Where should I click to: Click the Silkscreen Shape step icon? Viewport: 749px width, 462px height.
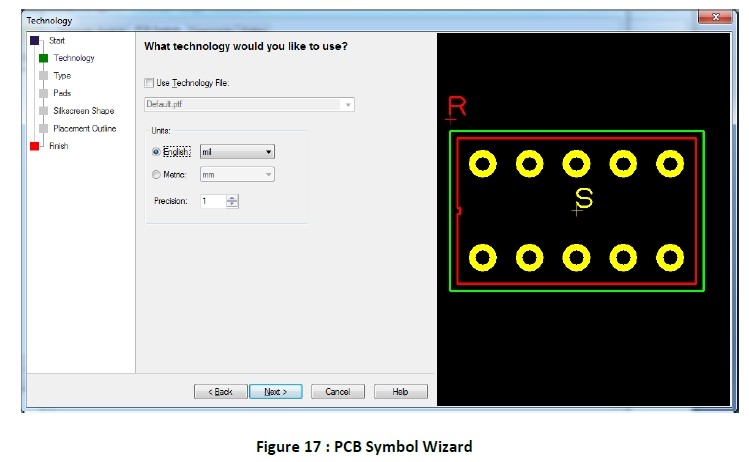tap(43, 111)
